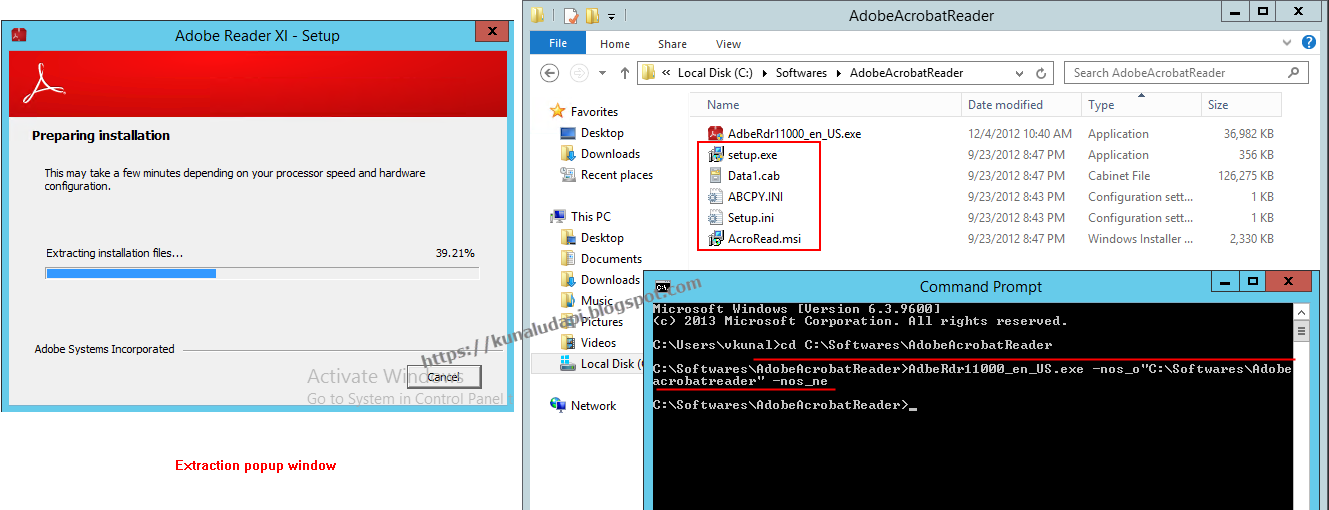This screenshot has height=510, width=1329.
Task: Click Softwares in the address breadcrumb
Action: click(801, 73)
